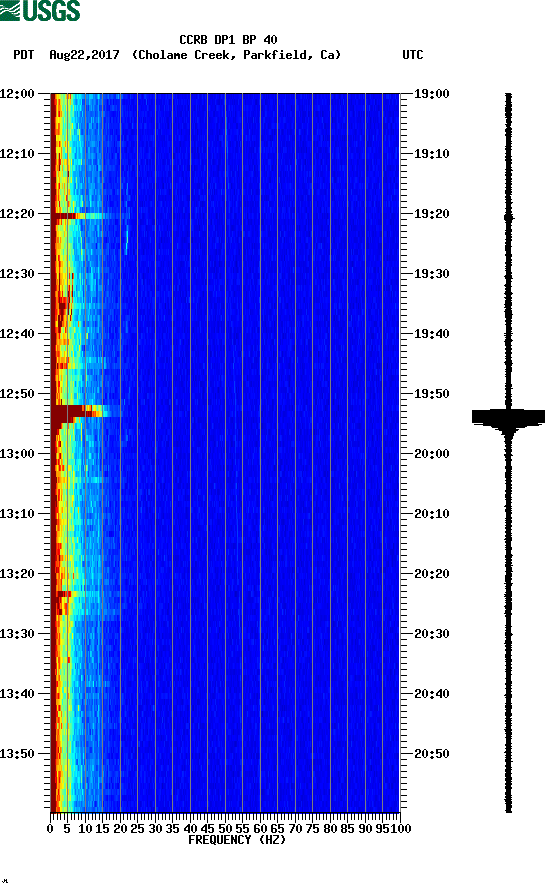The height and width of the screenshot is (892, 552).
Task: Click the '12:20' PDT time label
Action: pyautogui.click(x=17, y=214)
